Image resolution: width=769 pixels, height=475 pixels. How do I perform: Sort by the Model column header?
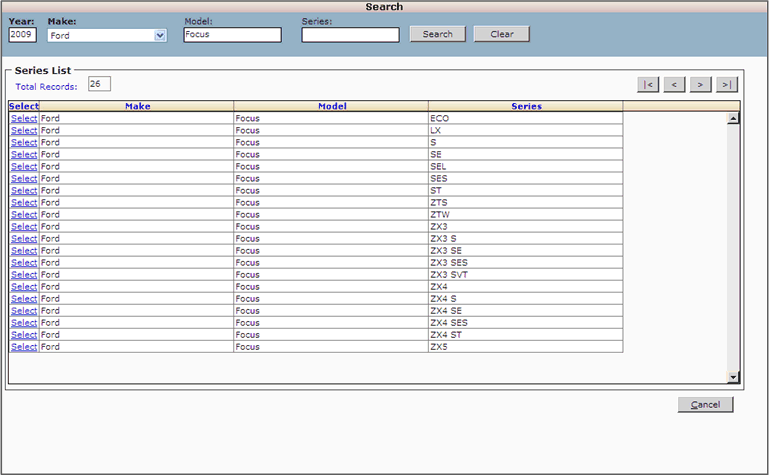coord(332,106)
